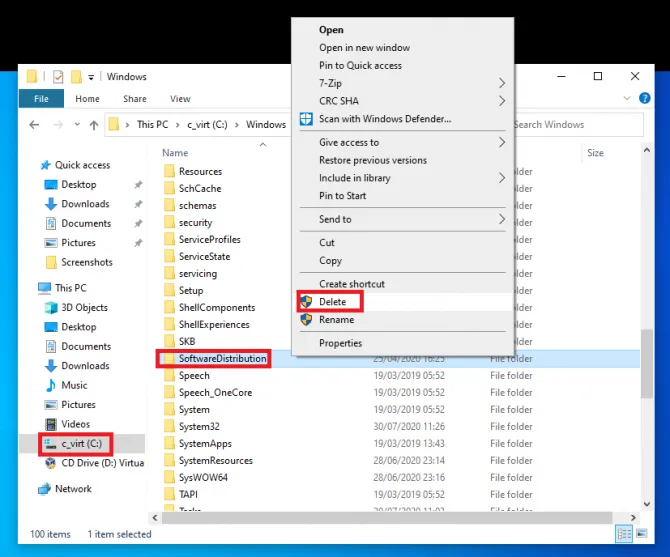Open the Customize Quick Access Toolbar dropdown
Viewport: 670px width, 557px height.
pyautogui.click(x=92, y=77)
